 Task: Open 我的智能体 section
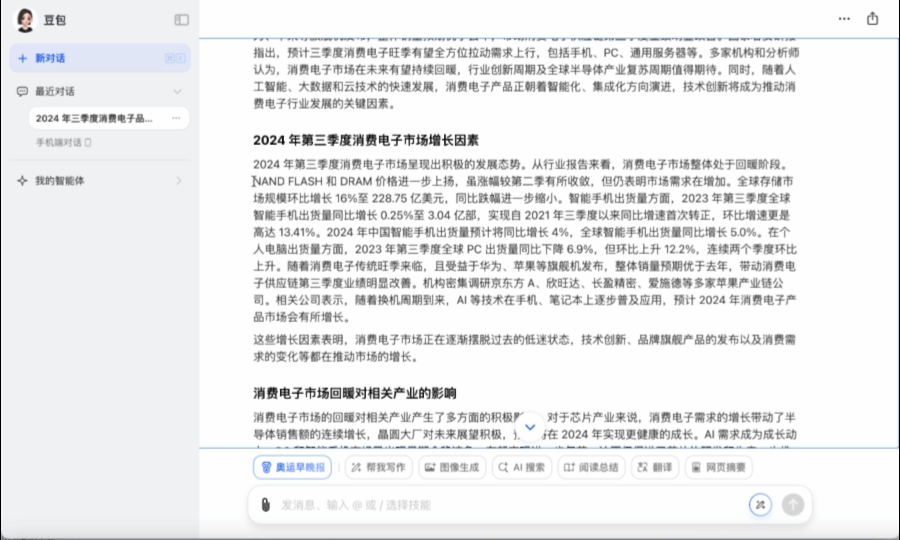[x=100, y=181]
